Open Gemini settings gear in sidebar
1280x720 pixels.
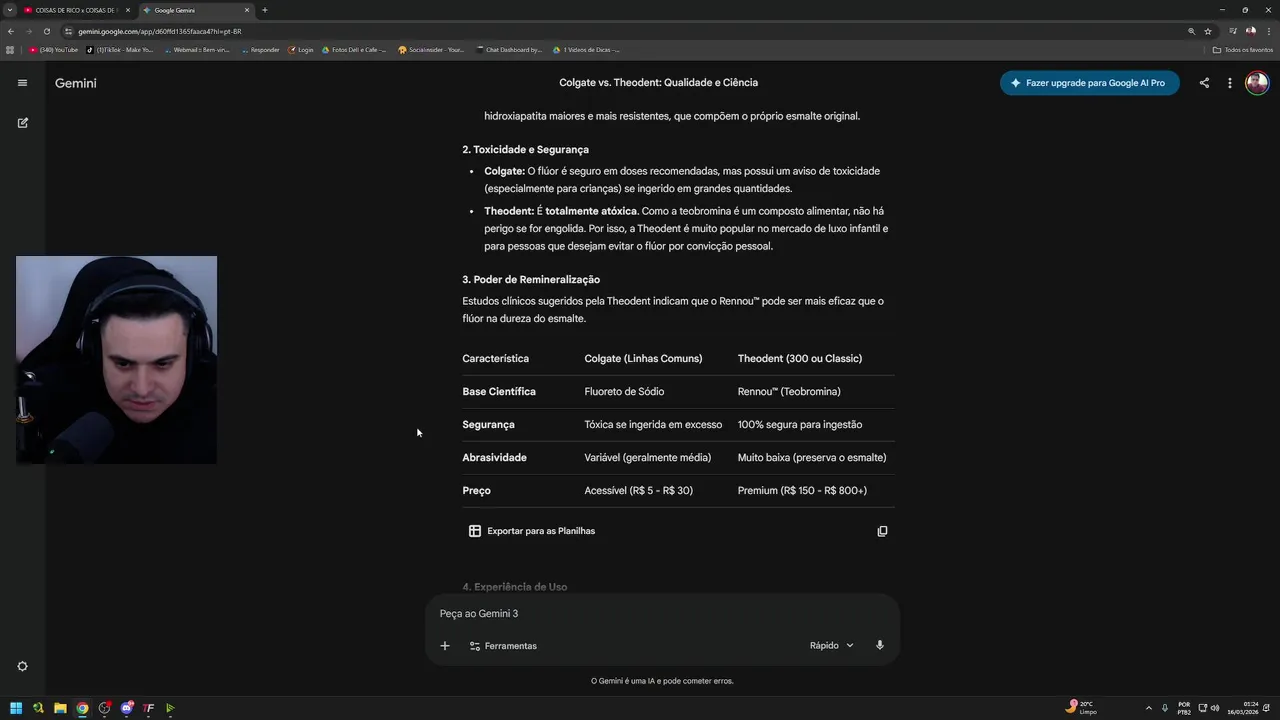(22, 667)
